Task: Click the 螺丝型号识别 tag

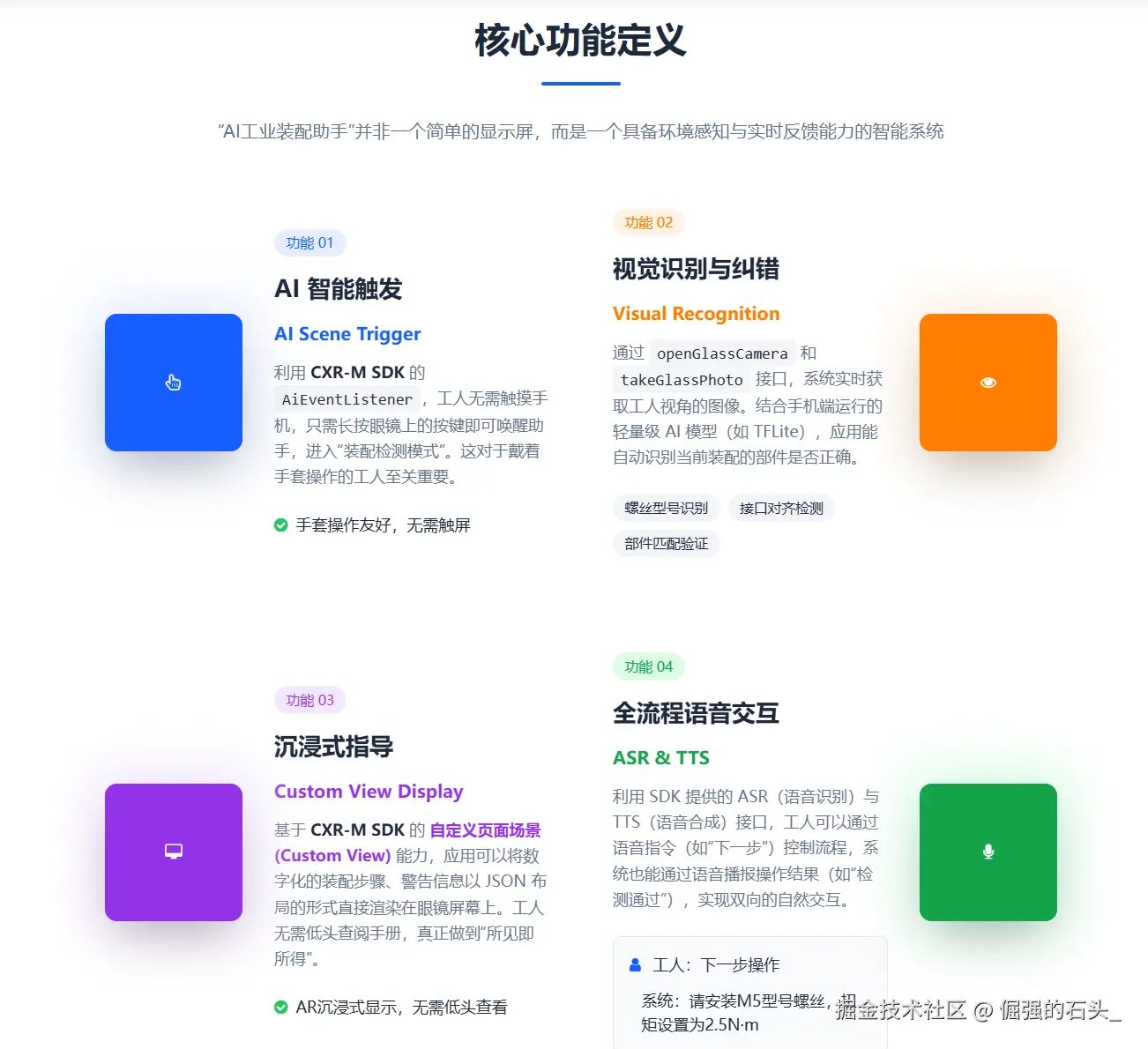Action: 666,509
